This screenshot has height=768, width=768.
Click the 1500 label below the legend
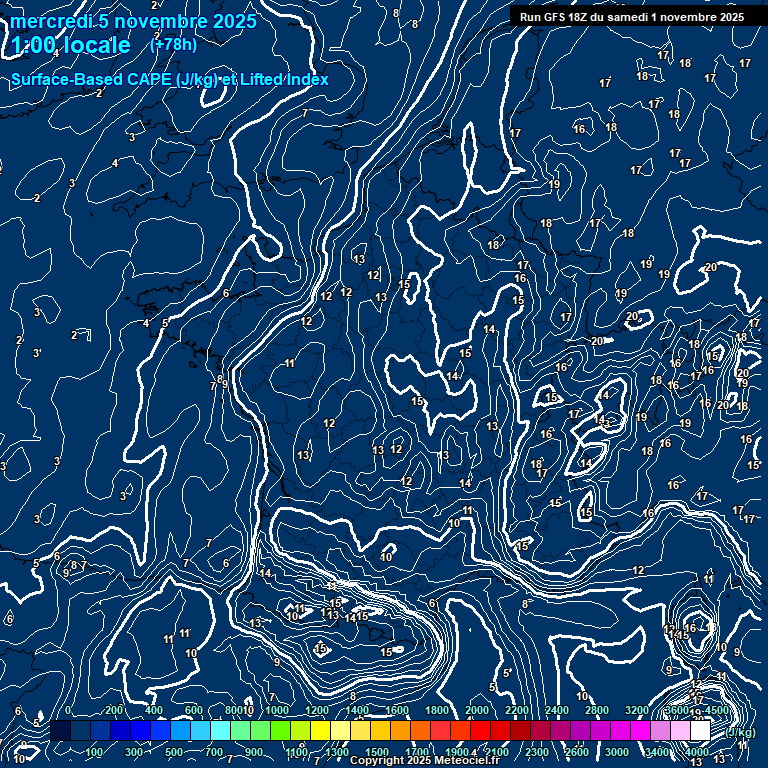tap(377, 752)
